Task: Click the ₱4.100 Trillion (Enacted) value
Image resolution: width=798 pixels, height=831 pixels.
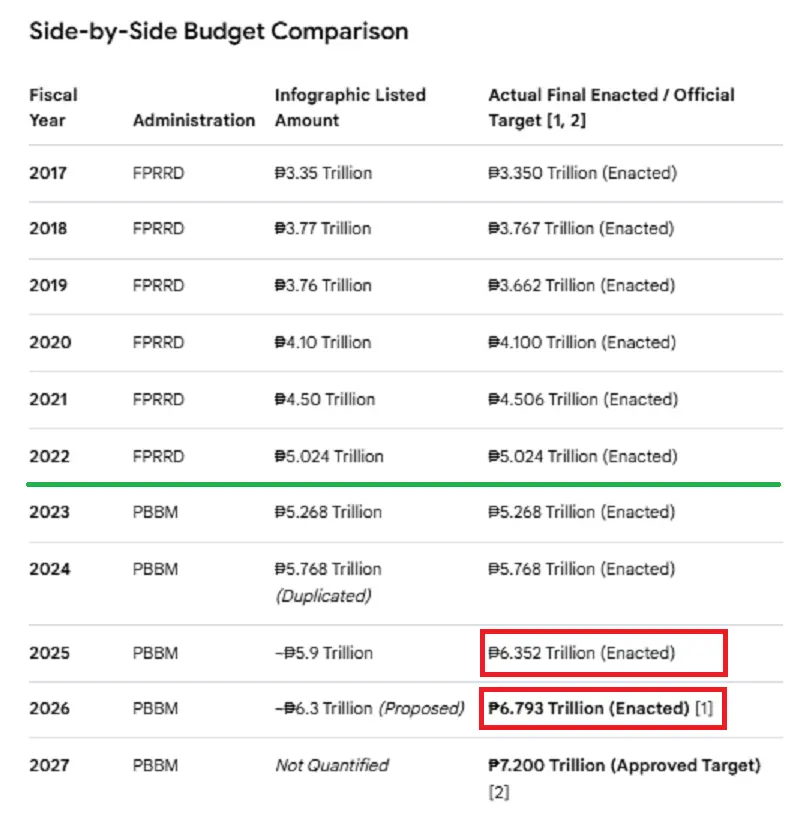Action: (582, 342)
